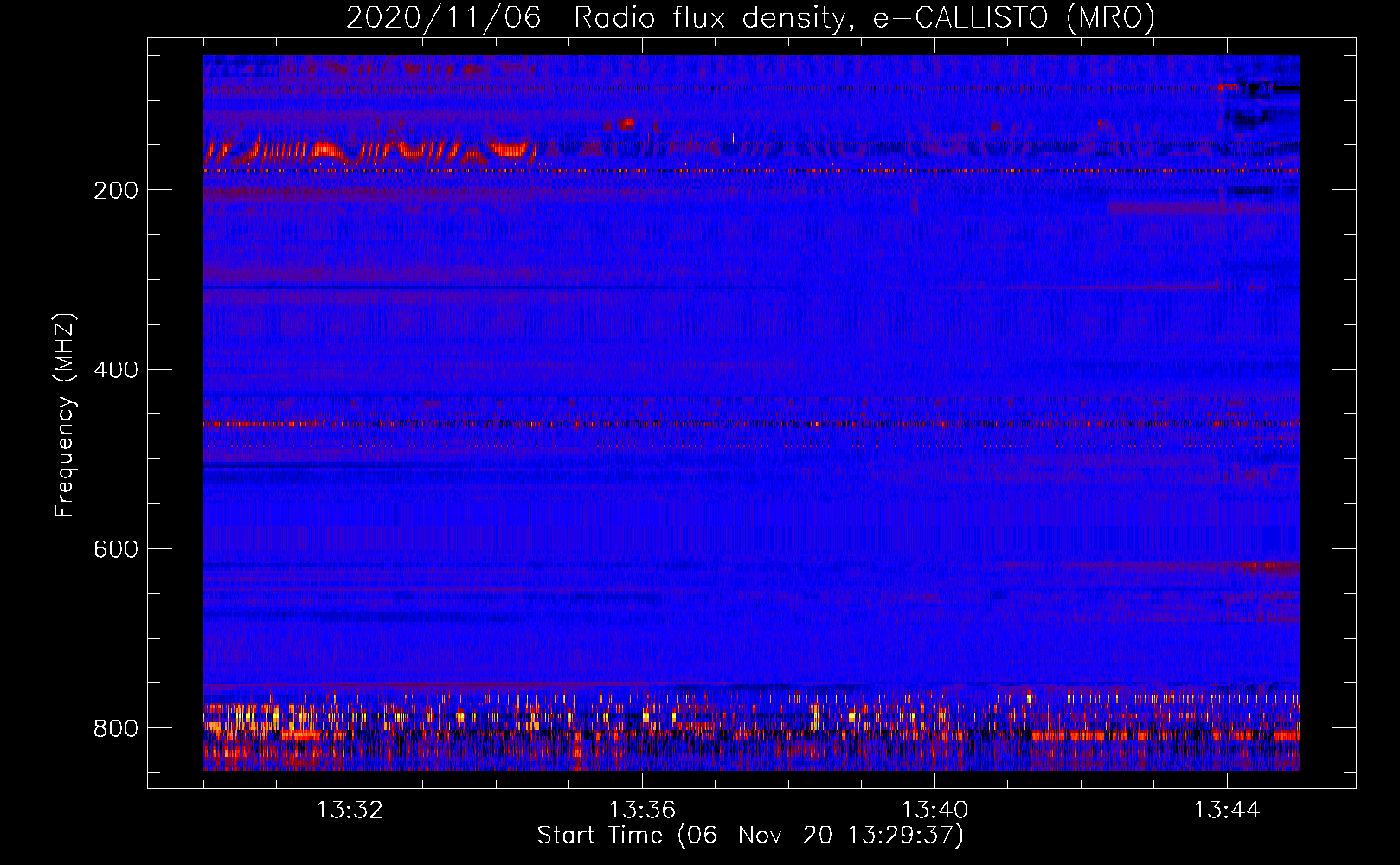
Task: Click the 200 frequency tick label
Action: pos(115,190)
